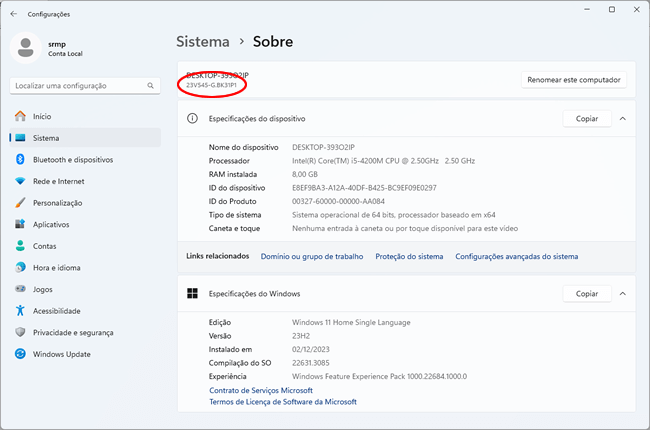Navigate to Sistema in the breadcrumb
This screenshot has width=650, height=430.
(203, 41)
